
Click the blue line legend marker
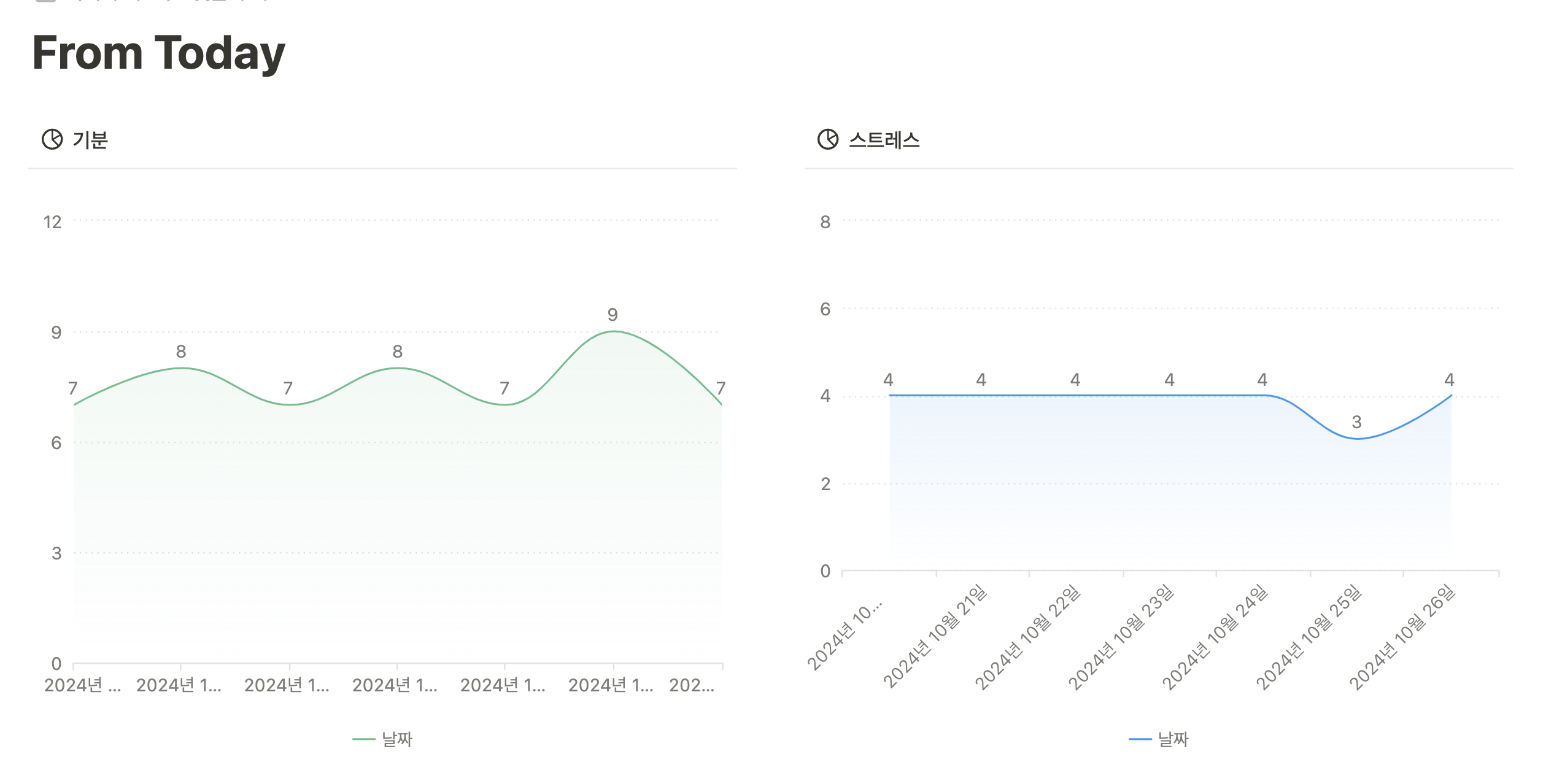1140,739
